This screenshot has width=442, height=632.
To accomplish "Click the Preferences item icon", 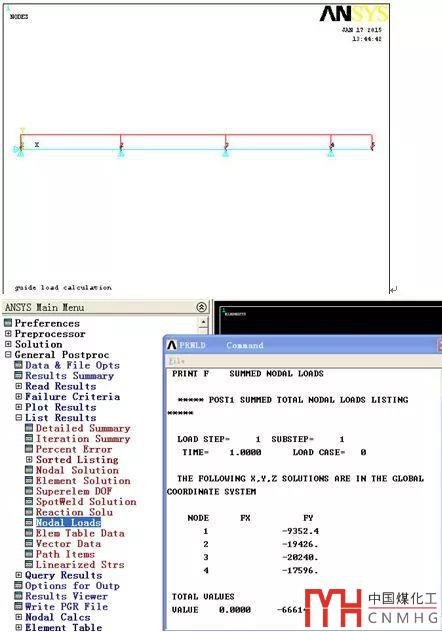I will (x=8, y=323).
